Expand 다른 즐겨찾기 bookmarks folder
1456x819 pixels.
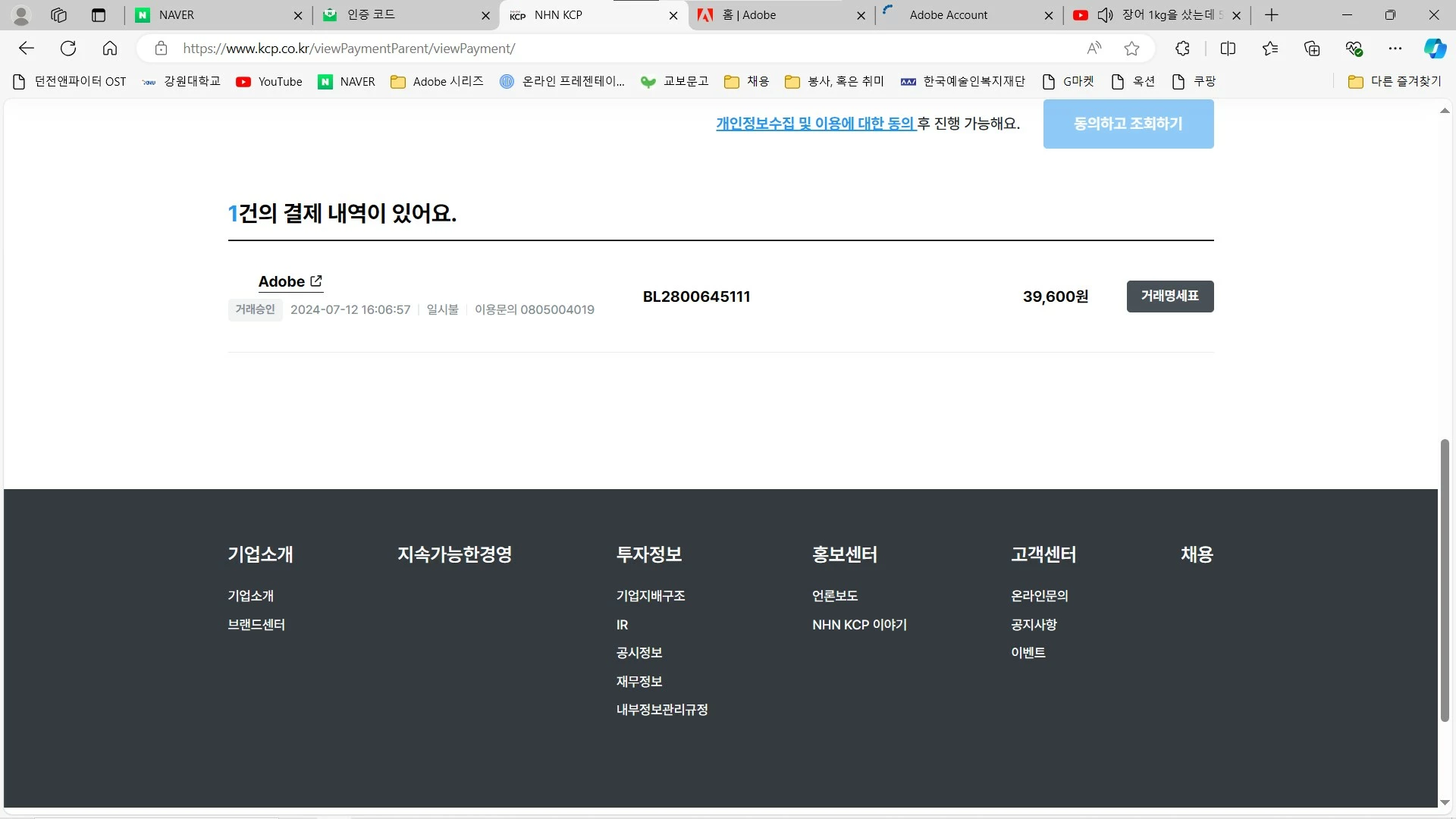coord(1395,82)
